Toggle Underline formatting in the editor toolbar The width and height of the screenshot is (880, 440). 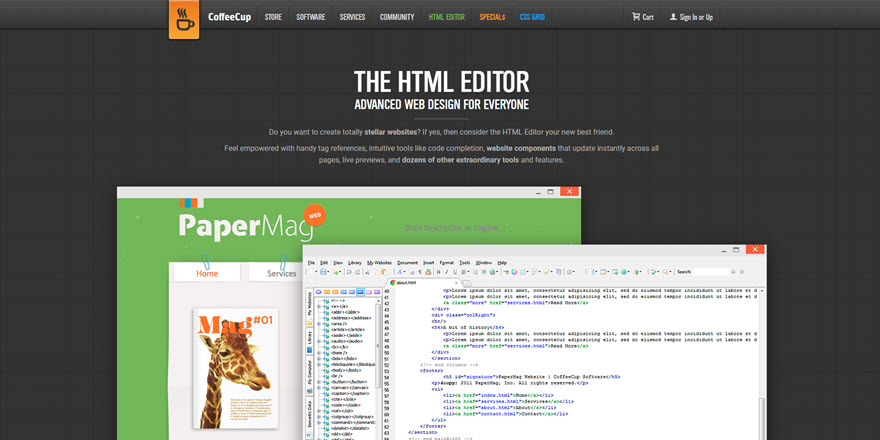(x=455, y=272)
